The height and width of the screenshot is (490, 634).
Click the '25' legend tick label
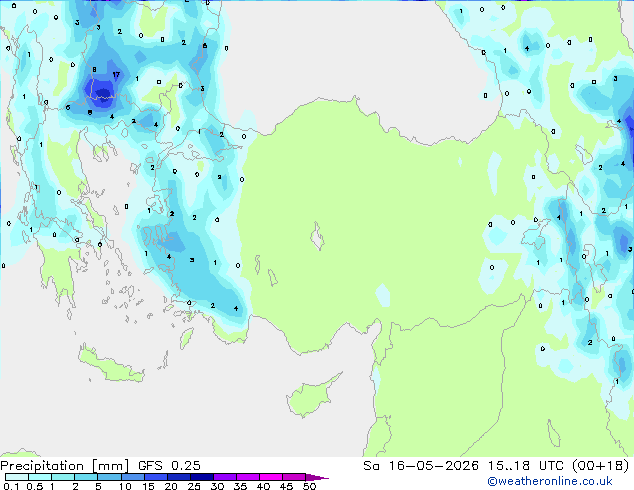[194, 486]
